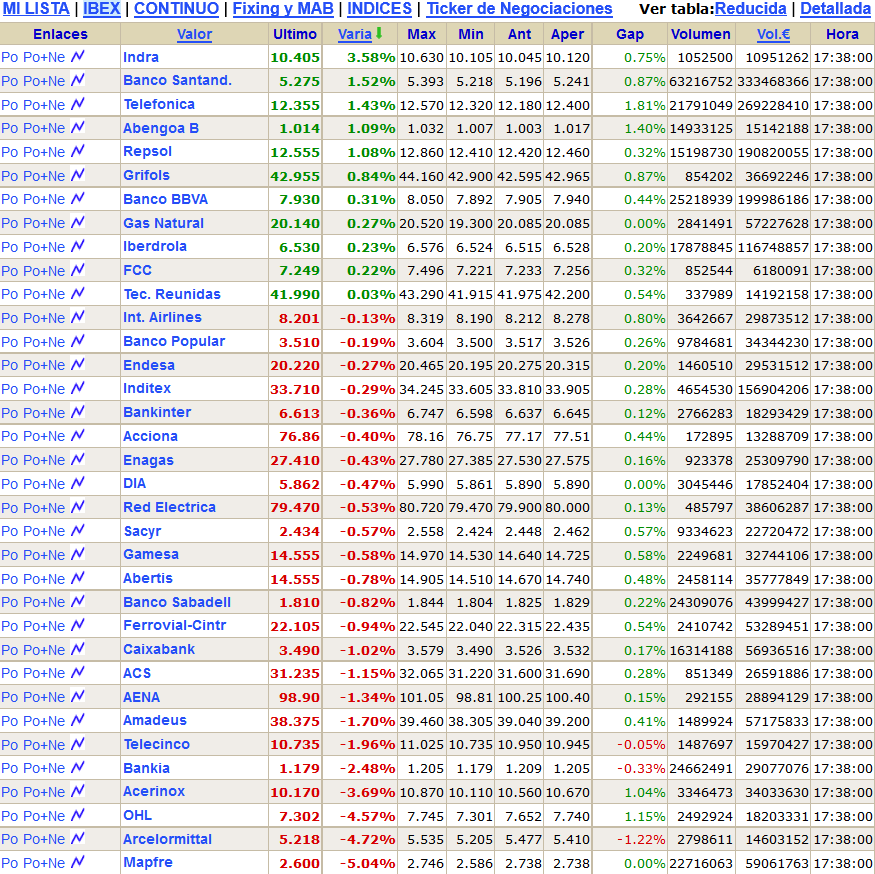Click the Banco Santand. stock link
Screen dimensions: 875x874
pyautogui.click(x=177, y=80)
